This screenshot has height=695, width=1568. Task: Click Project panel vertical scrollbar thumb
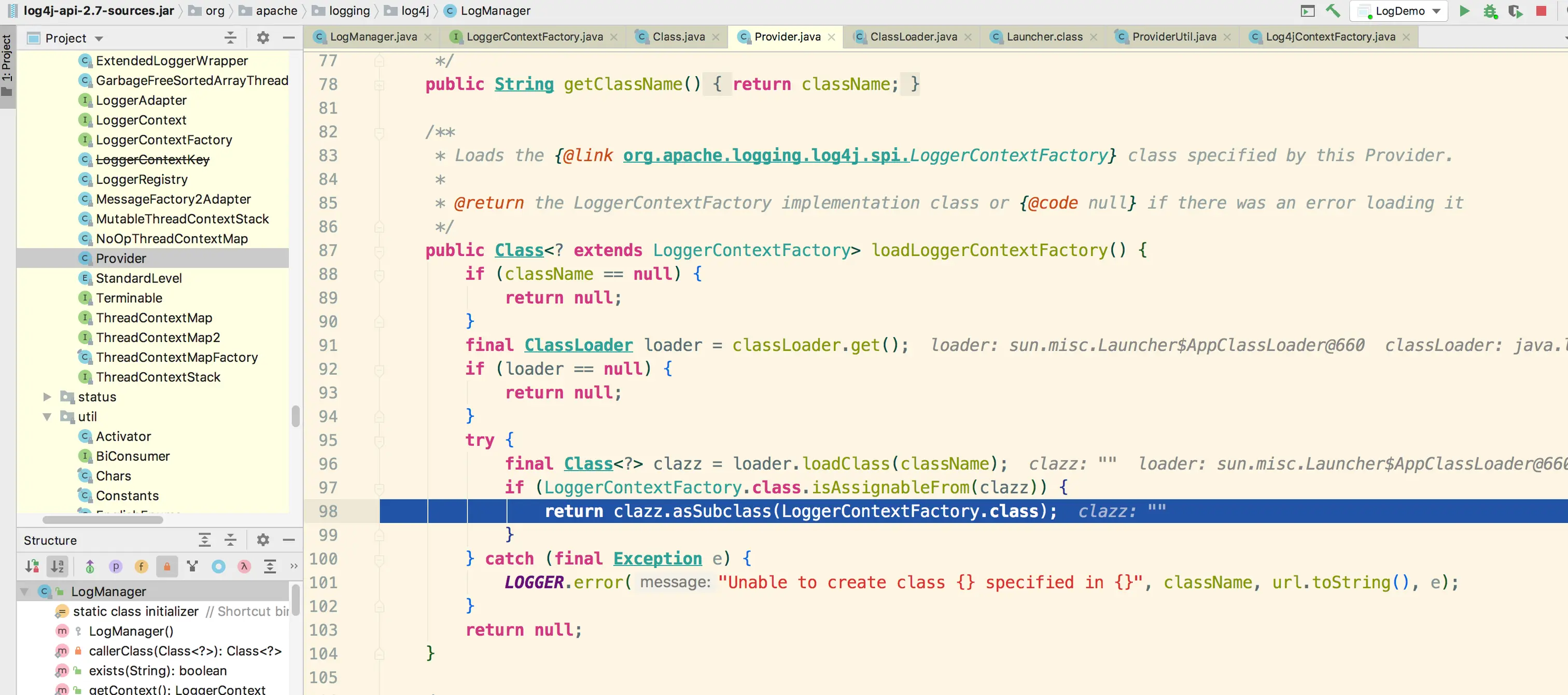pyautogui.click(x=296, y=416)
